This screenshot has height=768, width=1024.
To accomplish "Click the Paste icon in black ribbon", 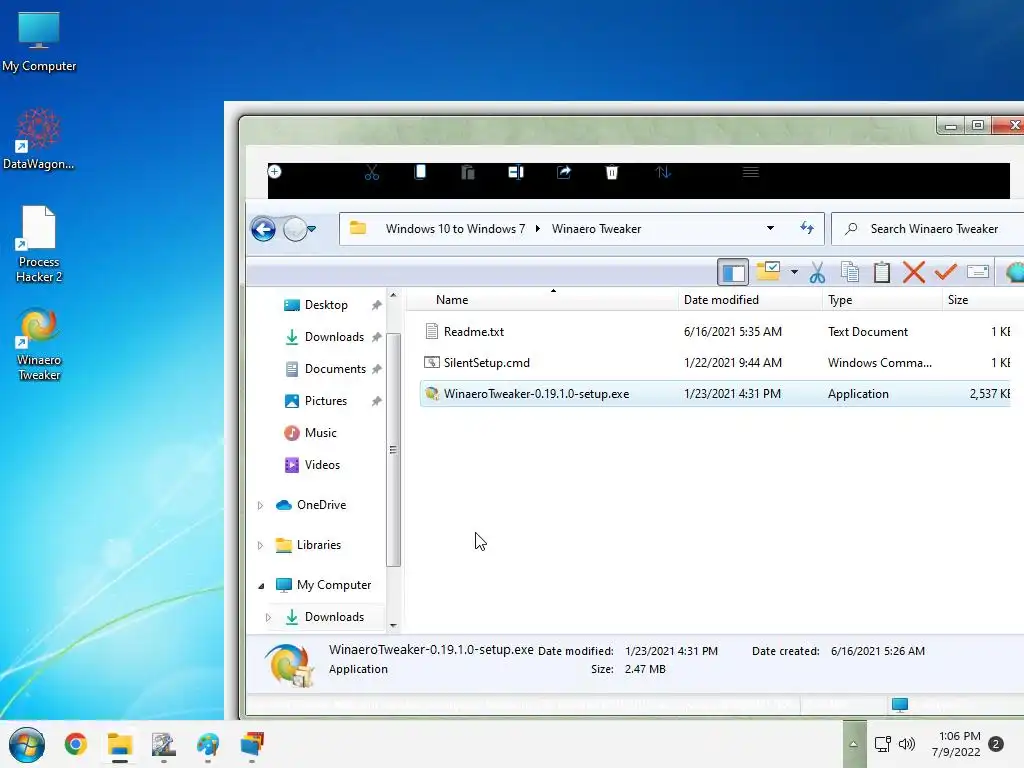I will [x=468, y=172].
